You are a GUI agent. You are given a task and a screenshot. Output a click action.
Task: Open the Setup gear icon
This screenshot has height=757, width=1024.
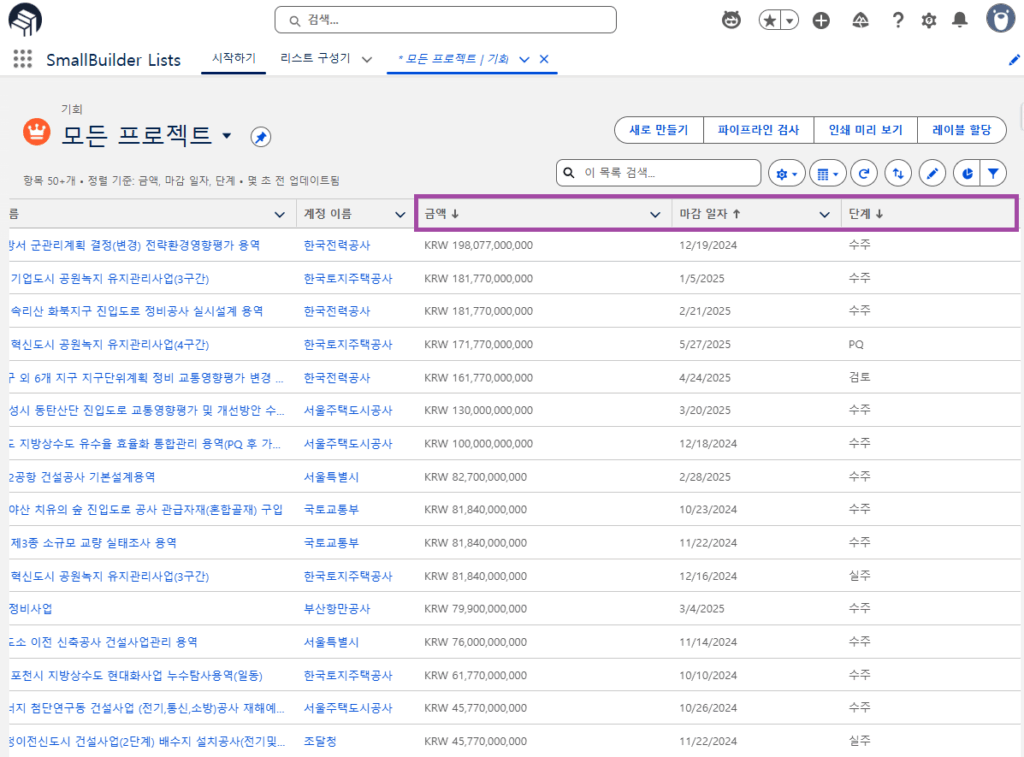pyautogui.click(x=929, y=20)
